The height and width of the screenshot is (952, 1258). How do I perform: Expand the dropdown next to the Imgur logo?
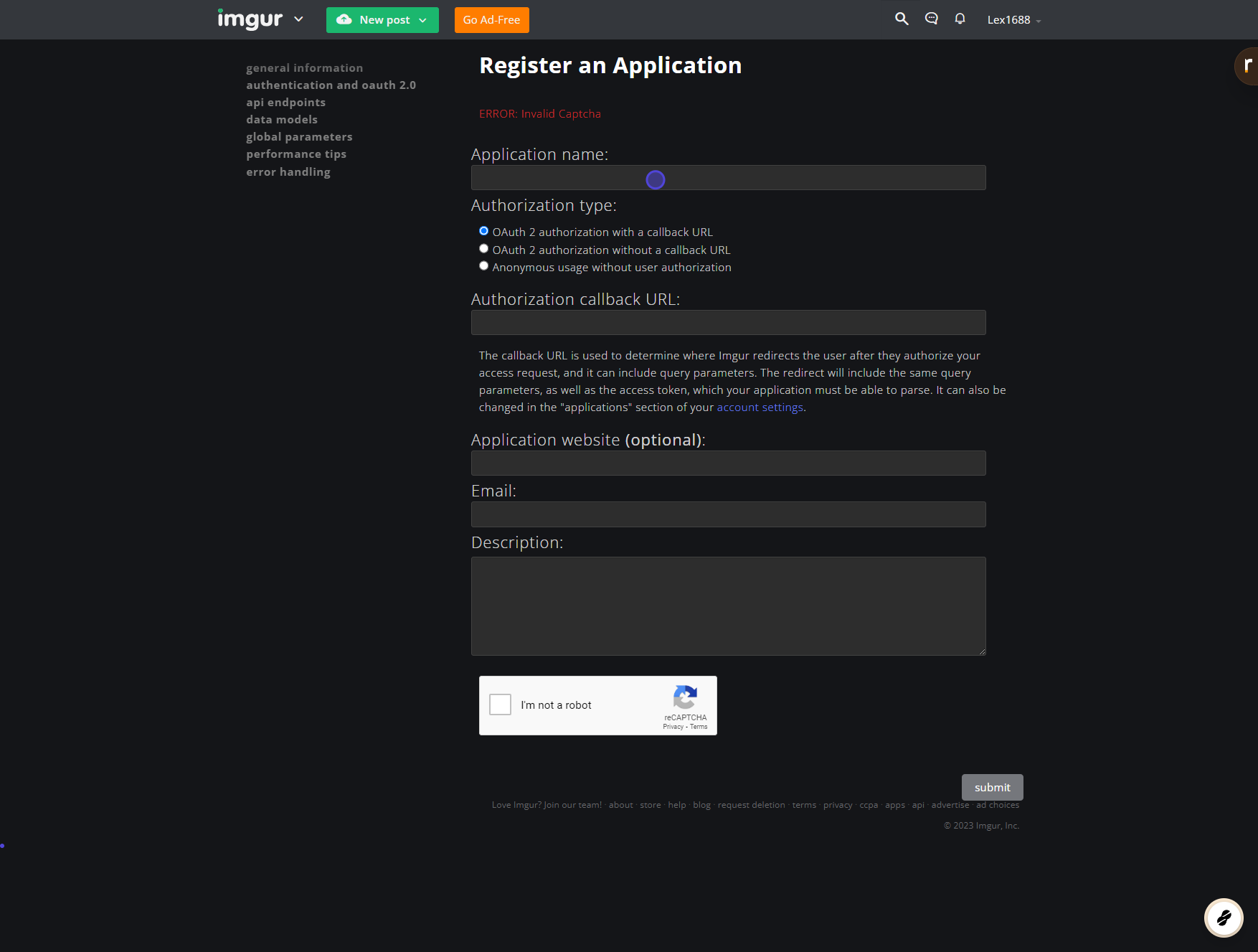(x=298, y=19)
